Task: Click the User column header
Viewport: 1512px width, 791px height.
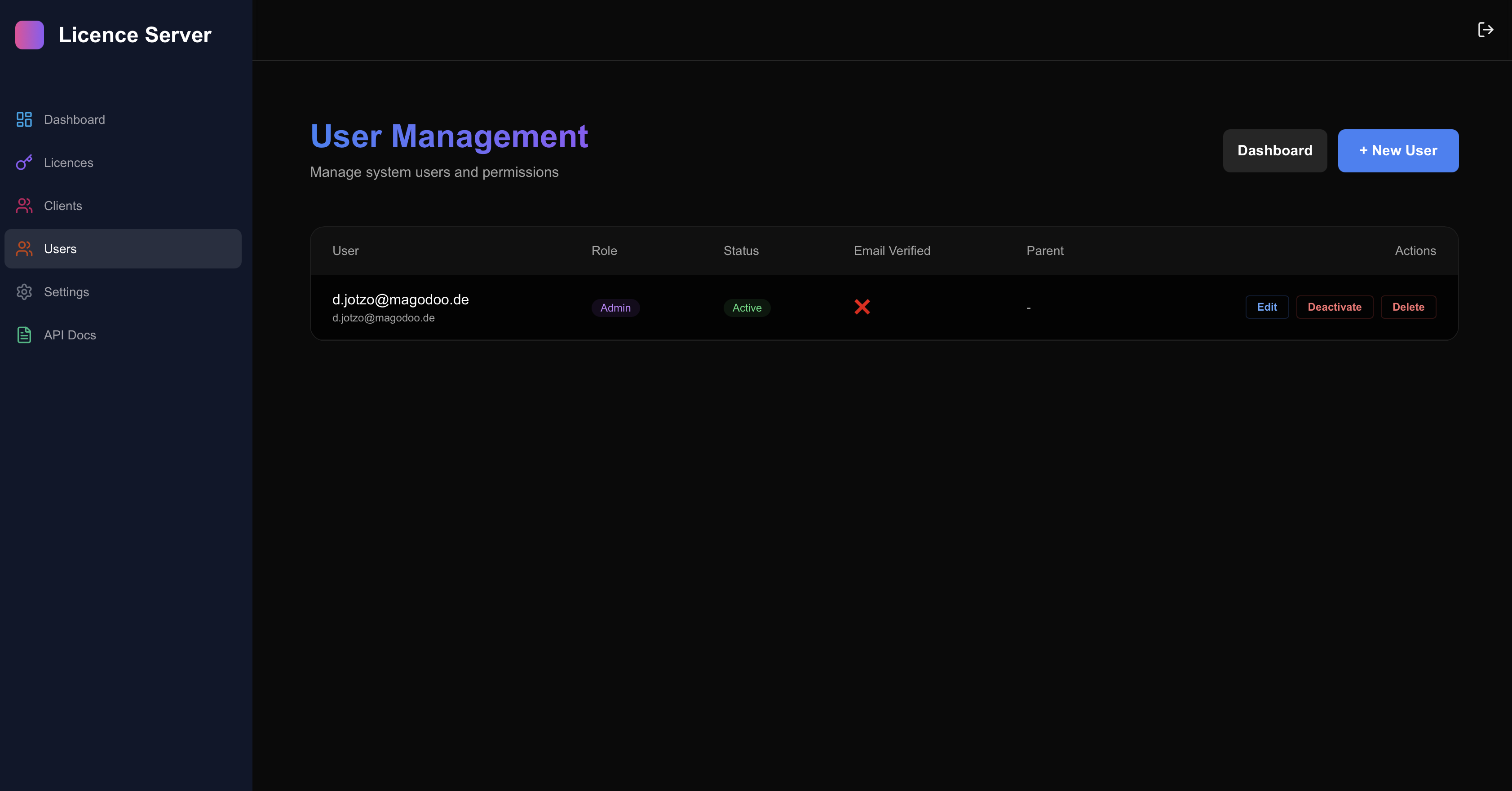Action: point(345,250)
